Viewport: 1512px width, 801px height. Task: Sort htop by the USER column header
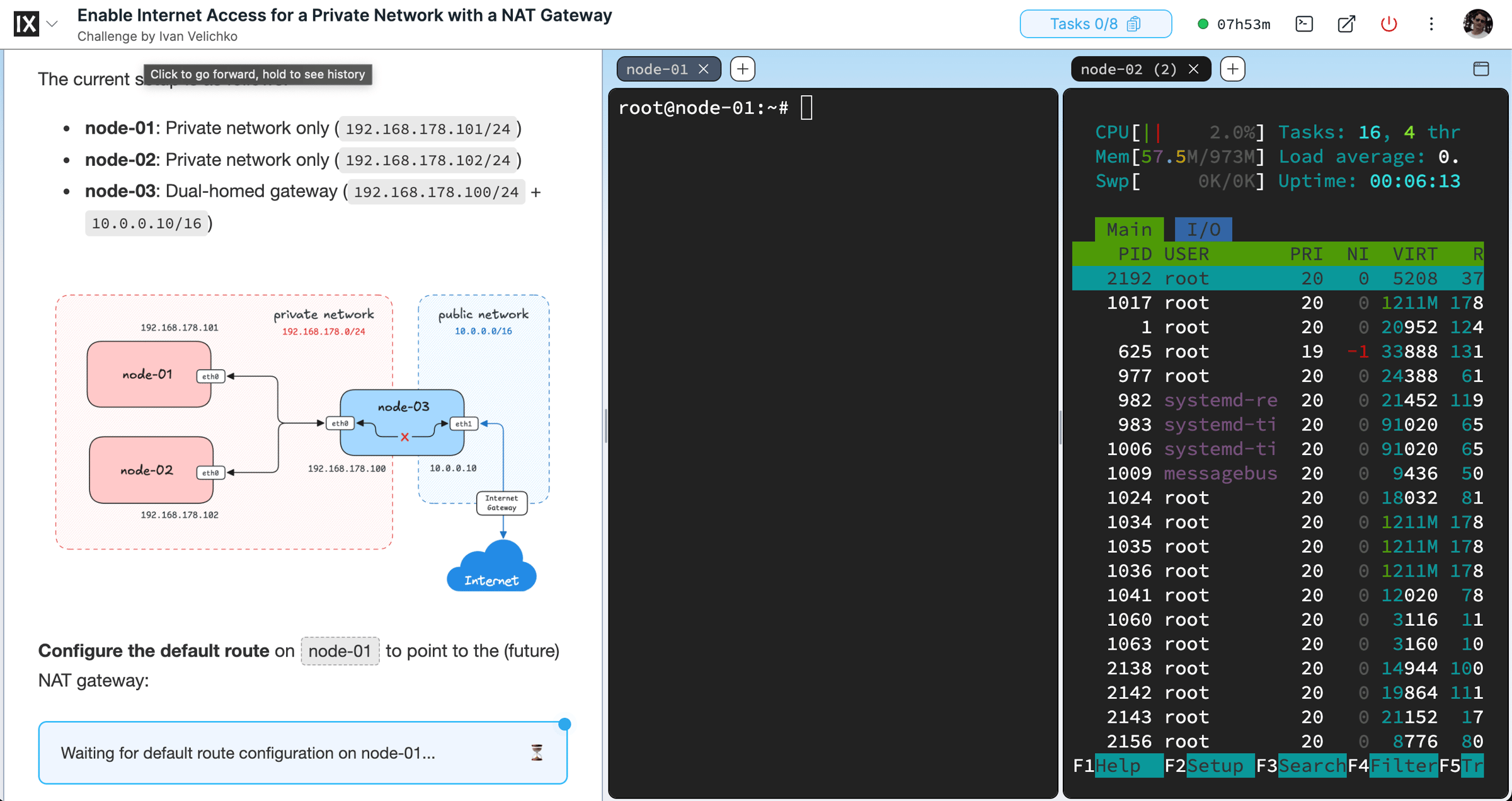(x=1187, y=254)
